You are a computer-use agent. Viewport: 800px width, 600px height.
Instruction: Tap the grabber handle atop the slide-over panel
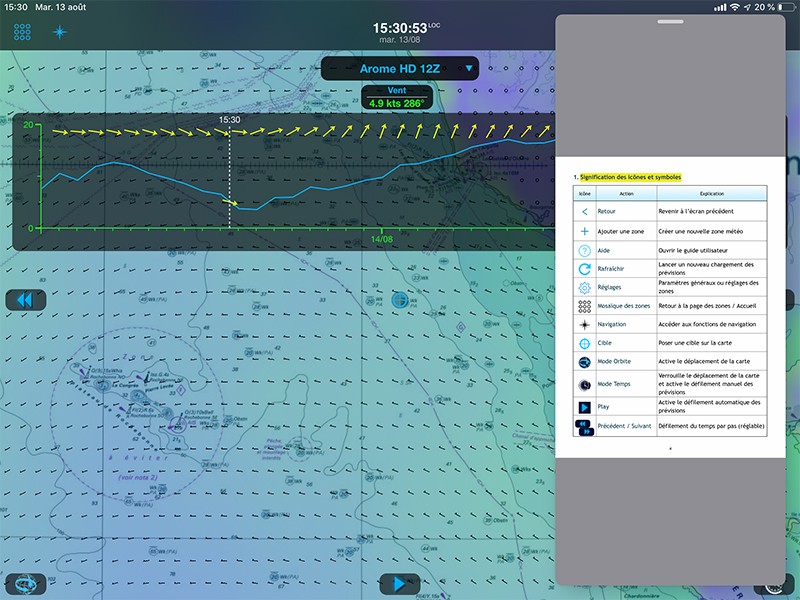click(x=669, y=21)
